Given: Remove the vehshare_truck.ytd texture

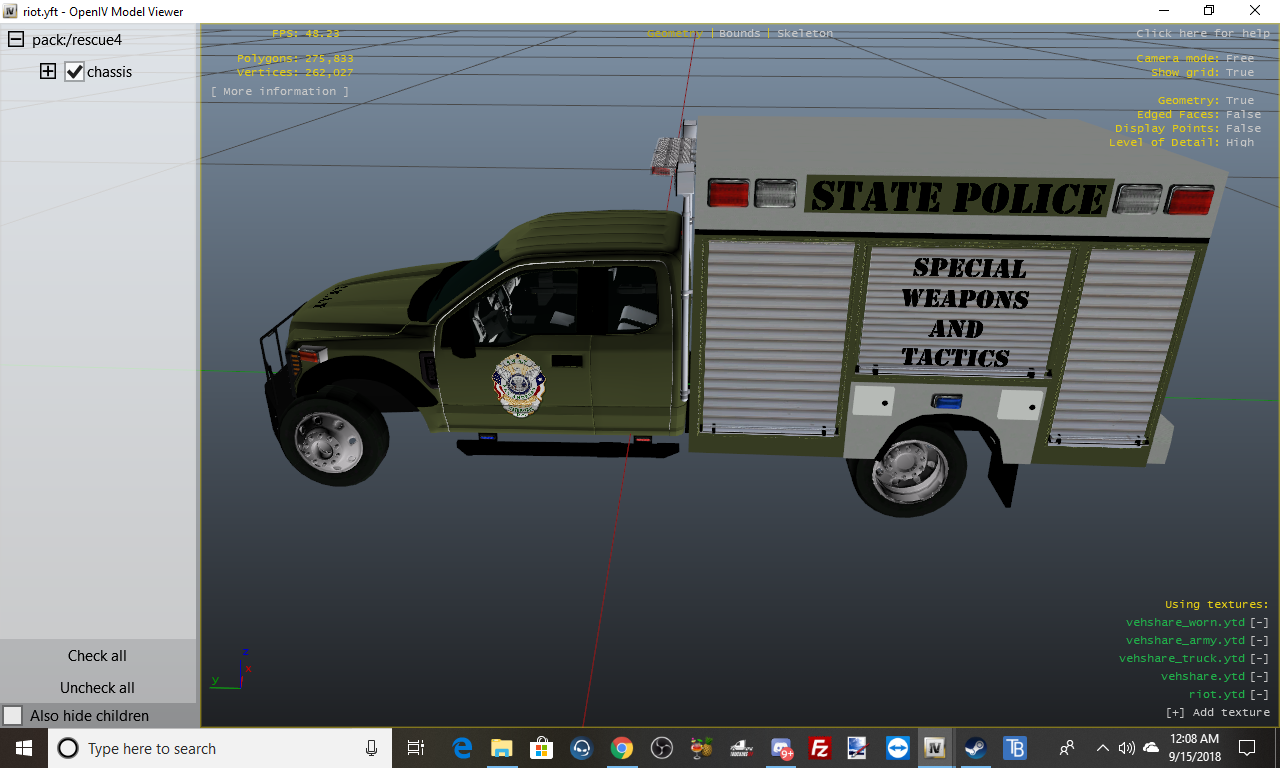Looking at the screenshot, I should (1260, 659).
